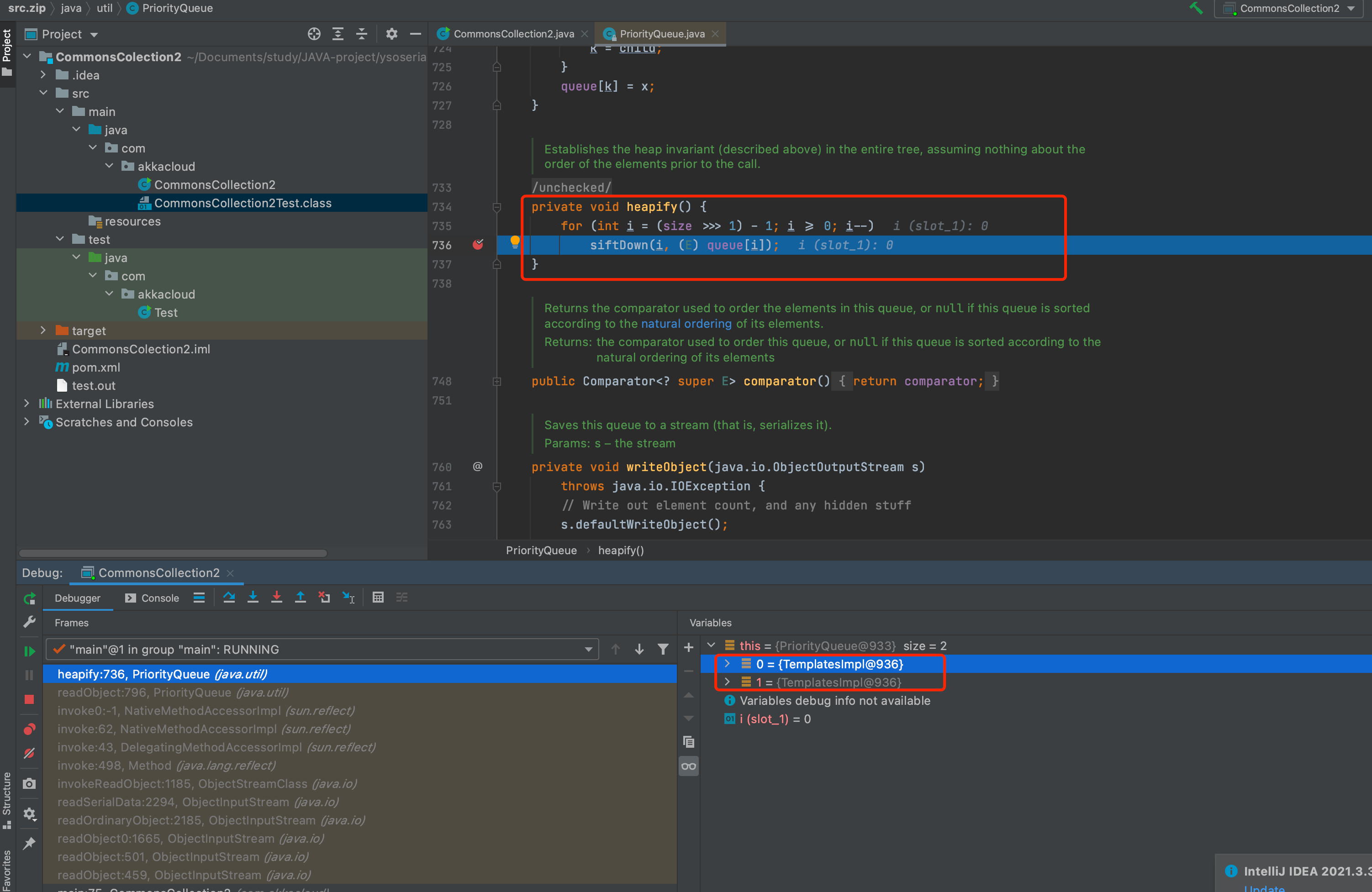Expand all nodes in the Project panel
Screen dimensions: 1372x892
pyautogui.click(x=338, y=34)
